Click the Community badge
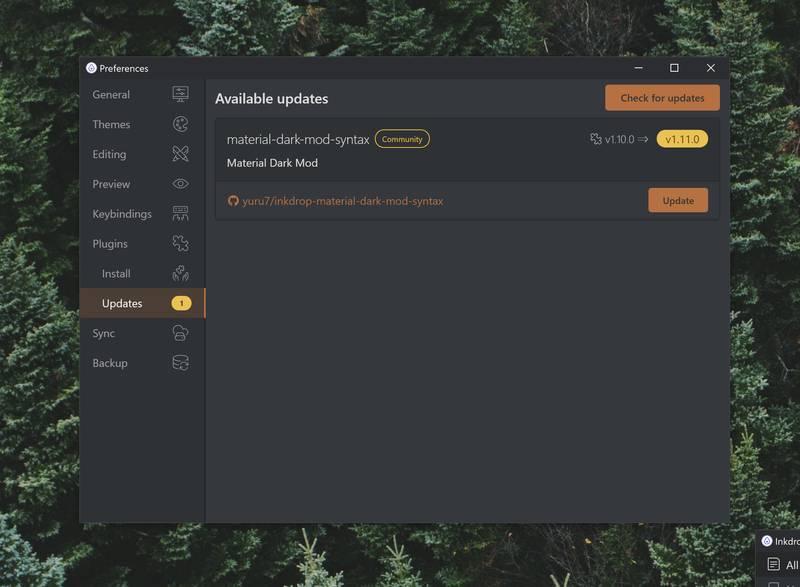This screenshot has width=800, height=587. (x=401, y=139)
